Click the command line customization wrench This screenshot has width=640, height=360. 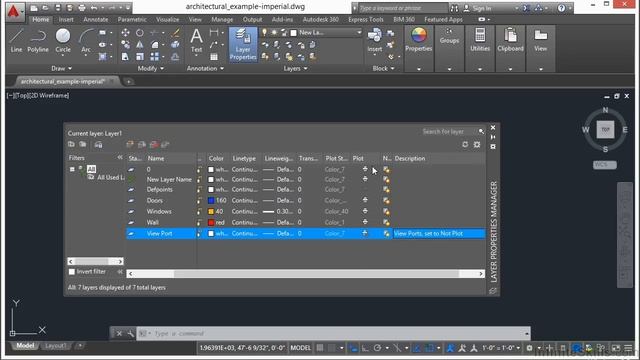pos(131,333)
